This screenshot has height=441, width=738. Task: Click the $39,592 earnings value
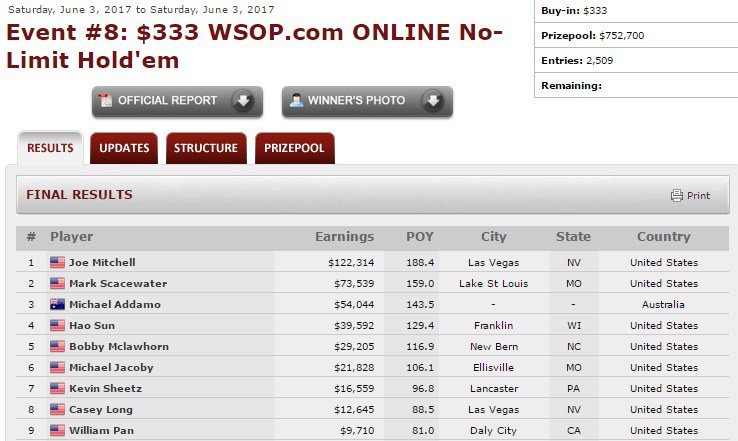point(354,326)
